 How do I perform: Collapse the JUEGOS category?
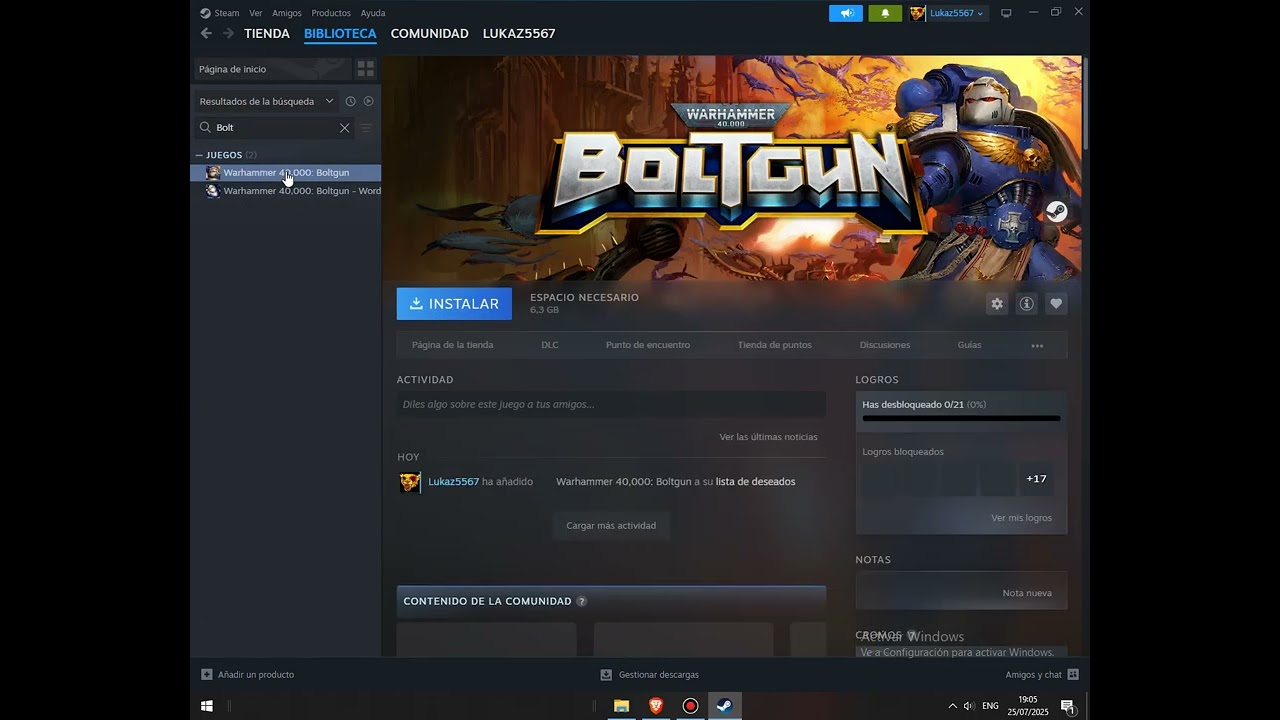(x=199, y=155)
